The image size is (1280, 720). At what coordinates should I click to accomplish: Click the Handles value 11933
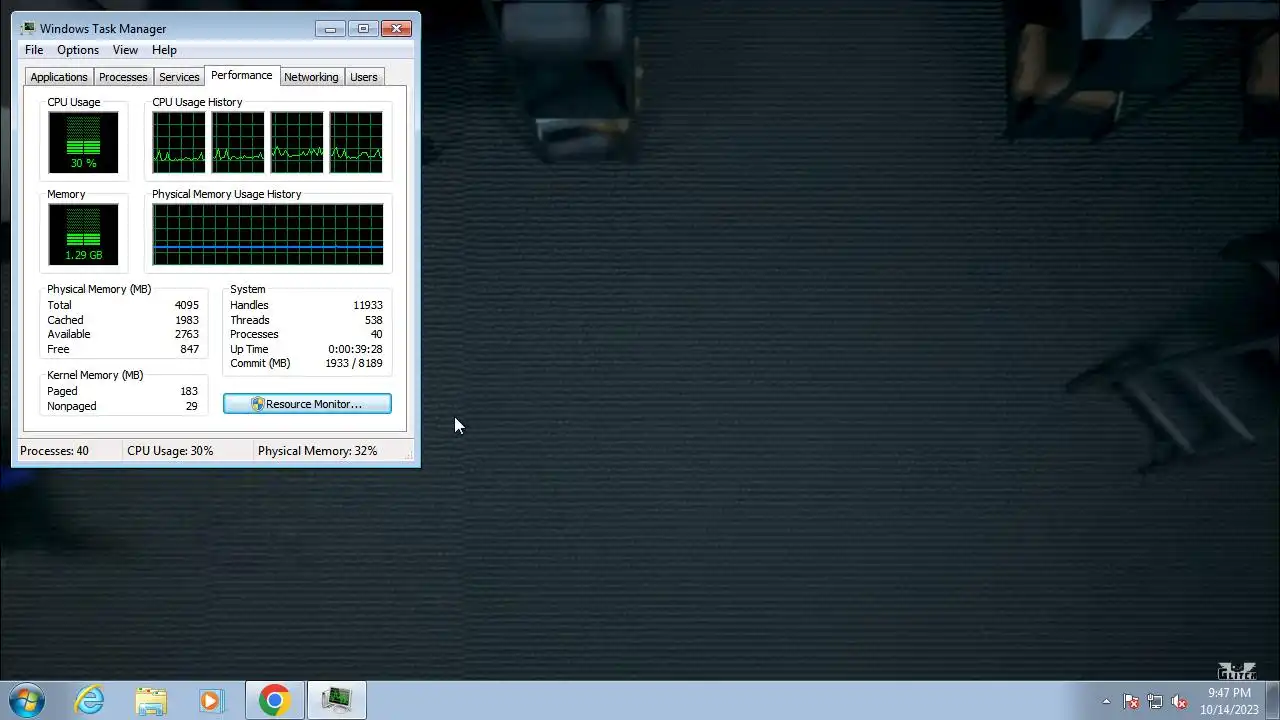click(368, 305)
